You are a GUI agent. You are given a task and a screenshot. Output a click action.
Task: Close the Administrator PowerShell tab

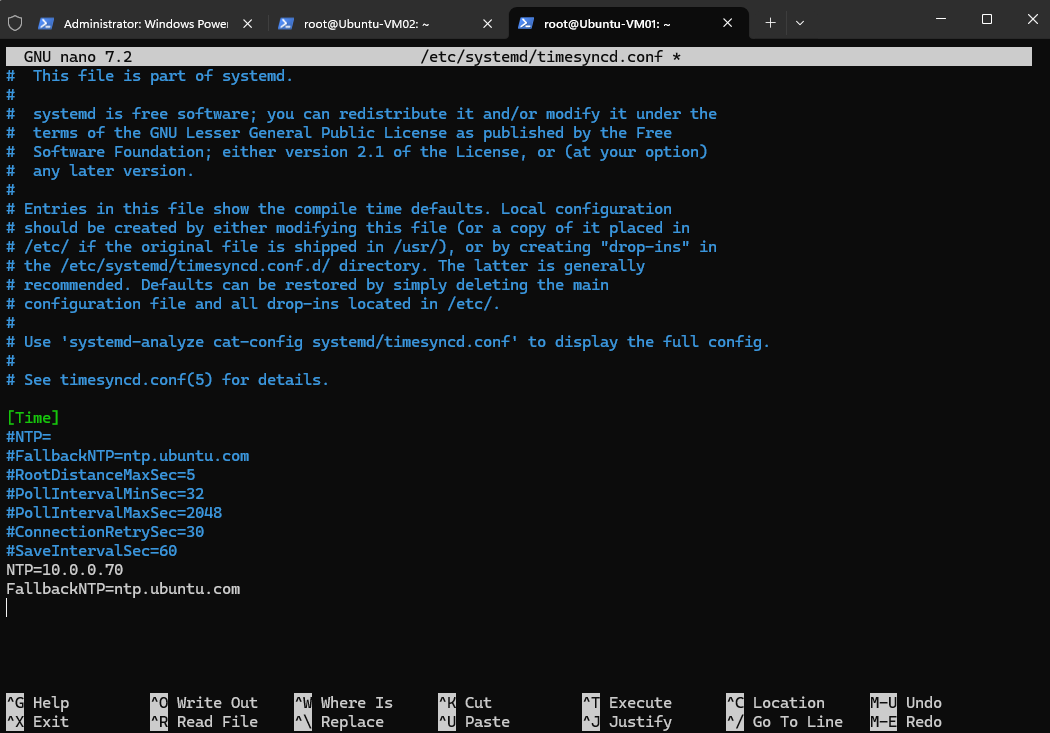pyautogui.click(x=247, y=23)
